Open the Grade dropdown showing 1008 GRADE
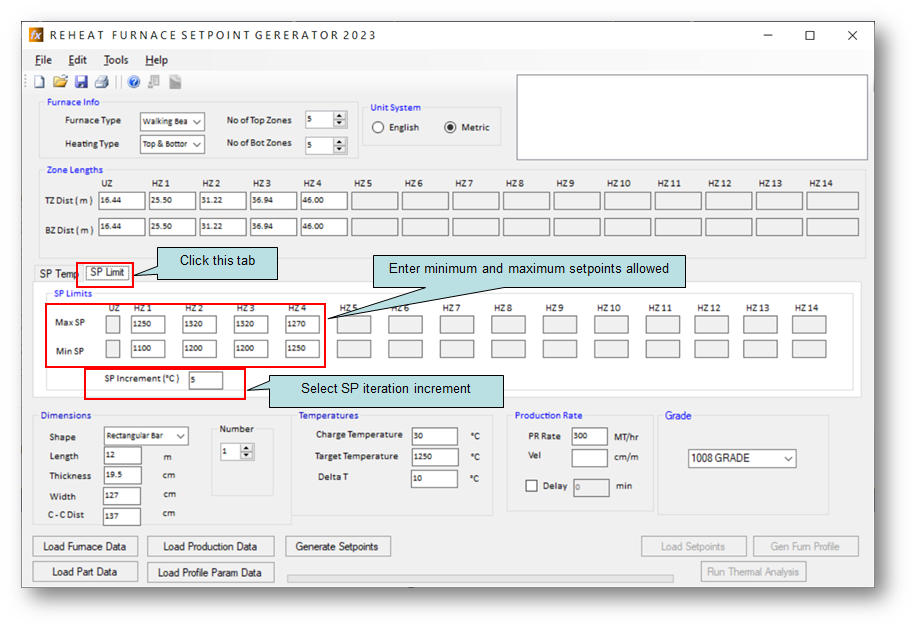This screenshot has width=917, height=630. 742,459
